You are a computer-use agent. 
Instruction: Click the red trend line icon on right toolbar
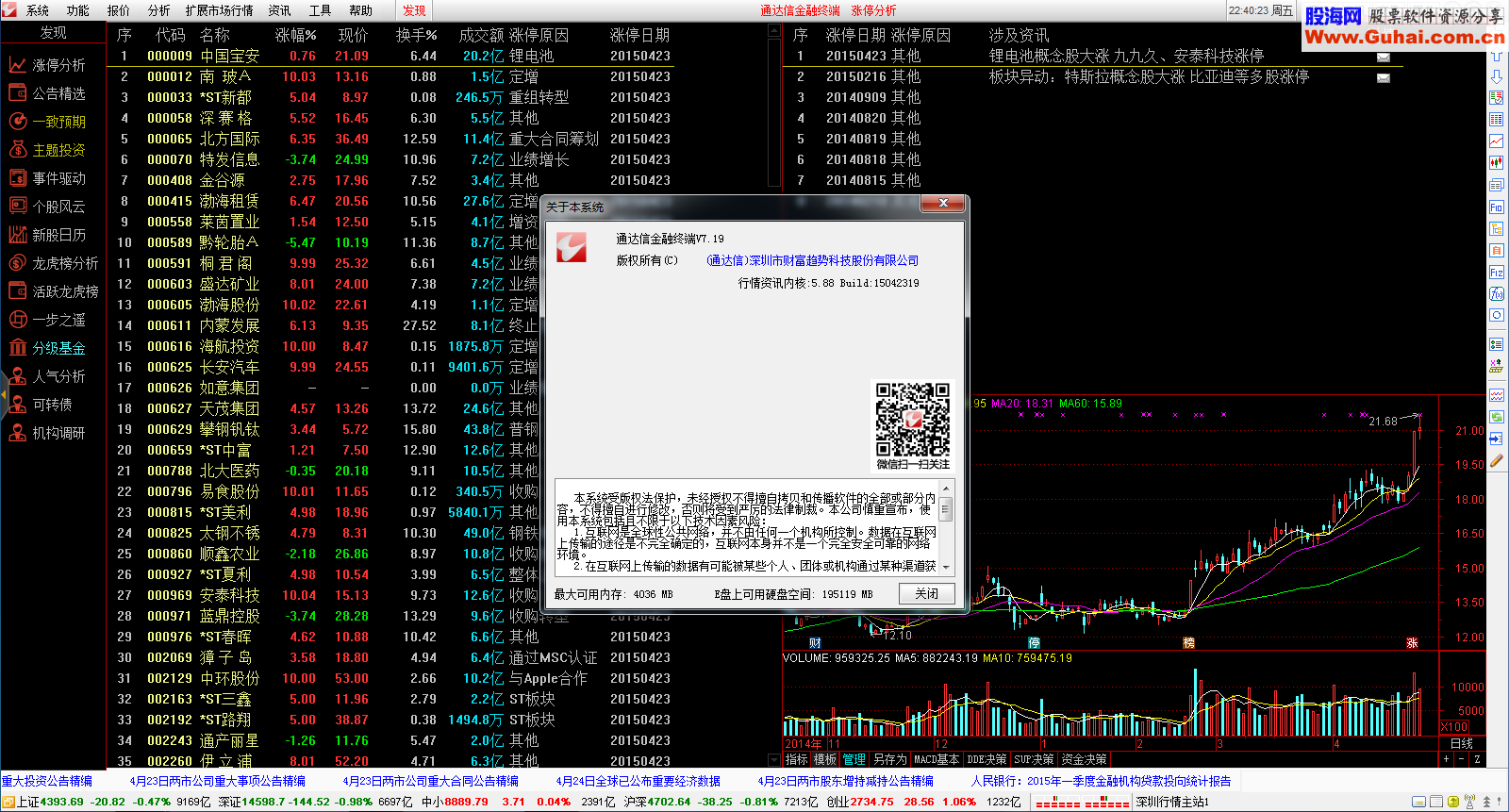click(x=1497, y=141)
